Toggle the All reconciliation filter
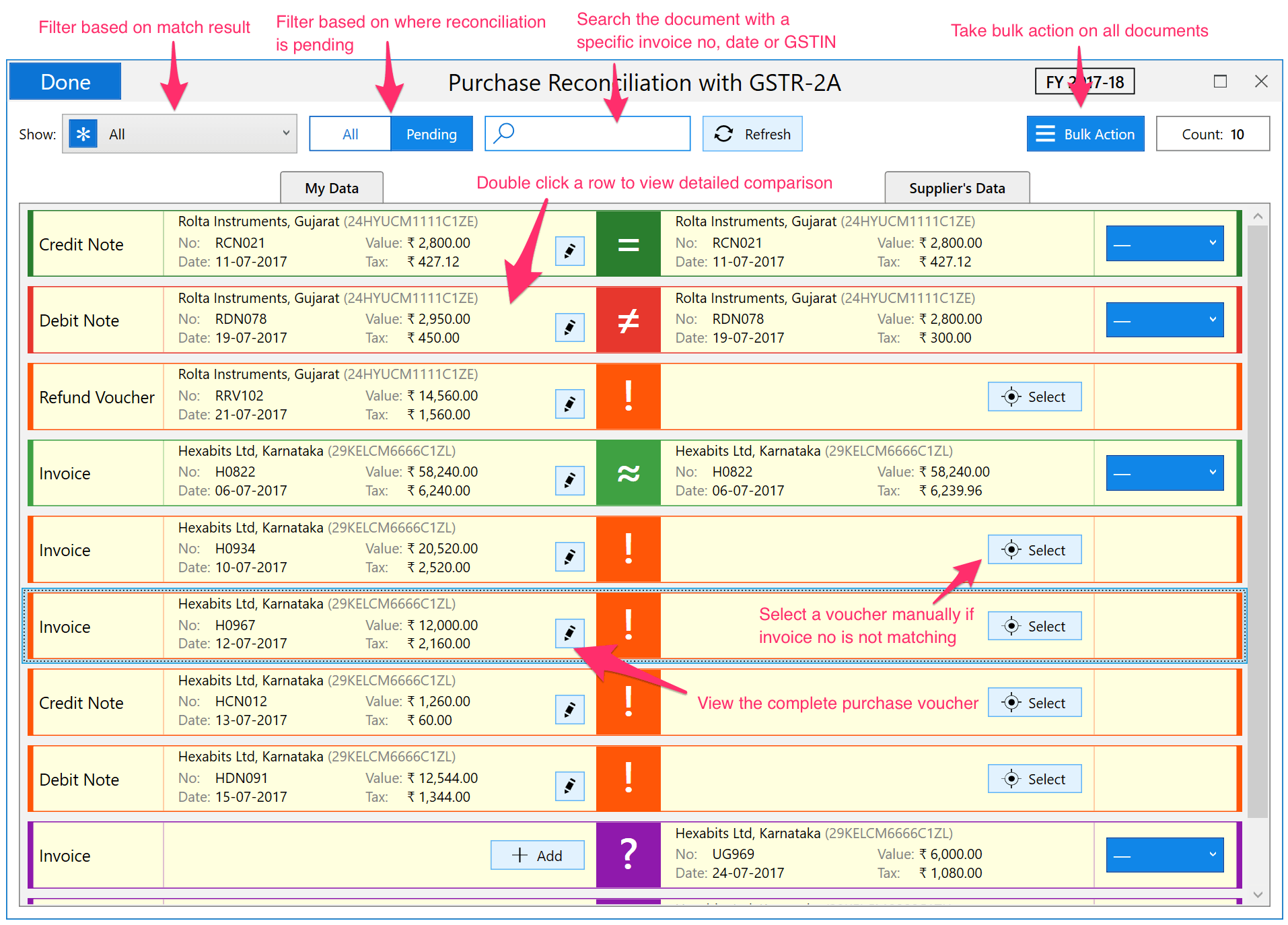The image size is (1288, 925). [x=350, y=134]
